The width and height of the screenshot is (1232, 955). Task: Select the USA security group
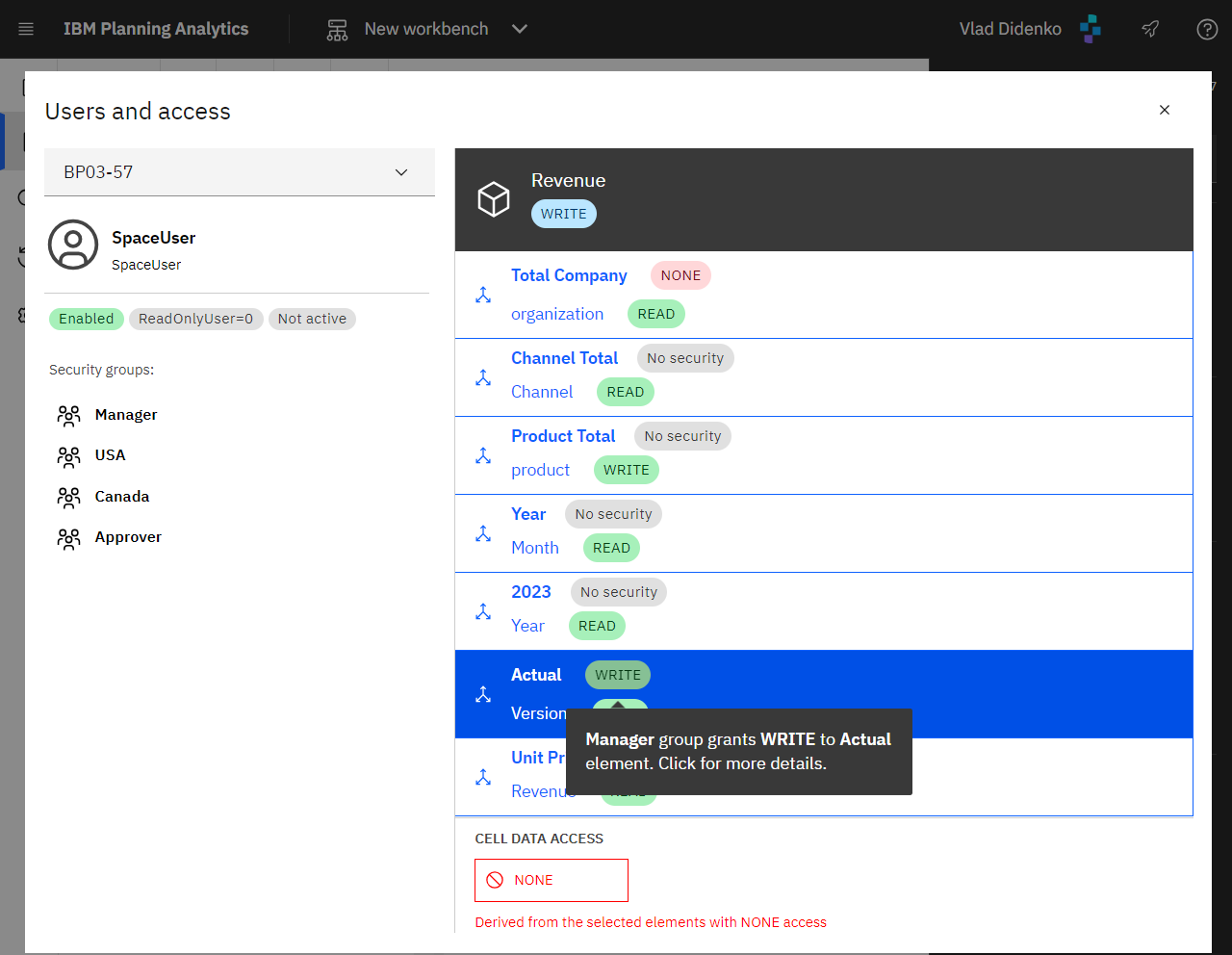(x=110, y=455)
